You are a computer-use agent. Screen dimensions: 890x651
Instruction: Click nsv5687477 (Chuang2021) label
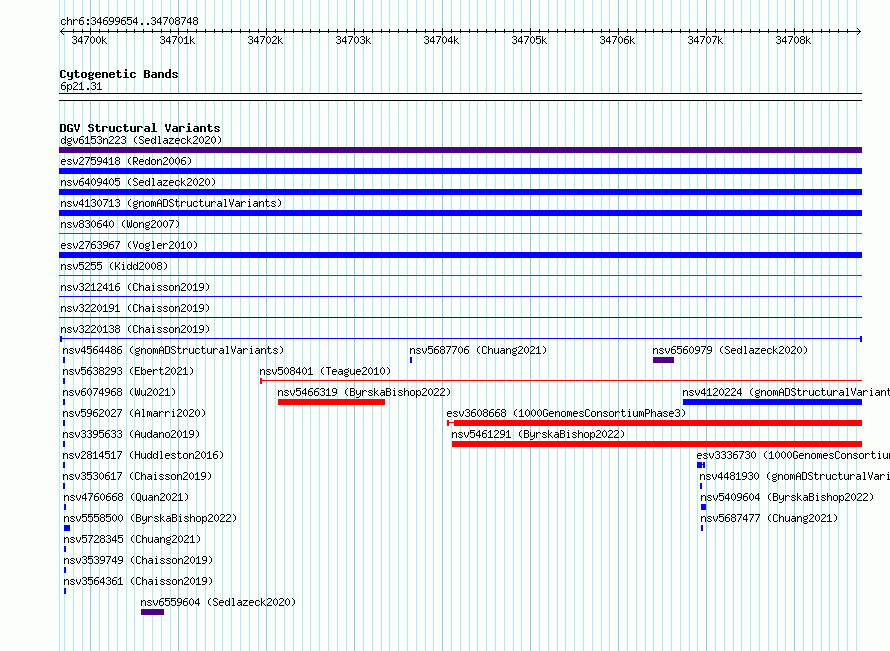pos(769,518)
